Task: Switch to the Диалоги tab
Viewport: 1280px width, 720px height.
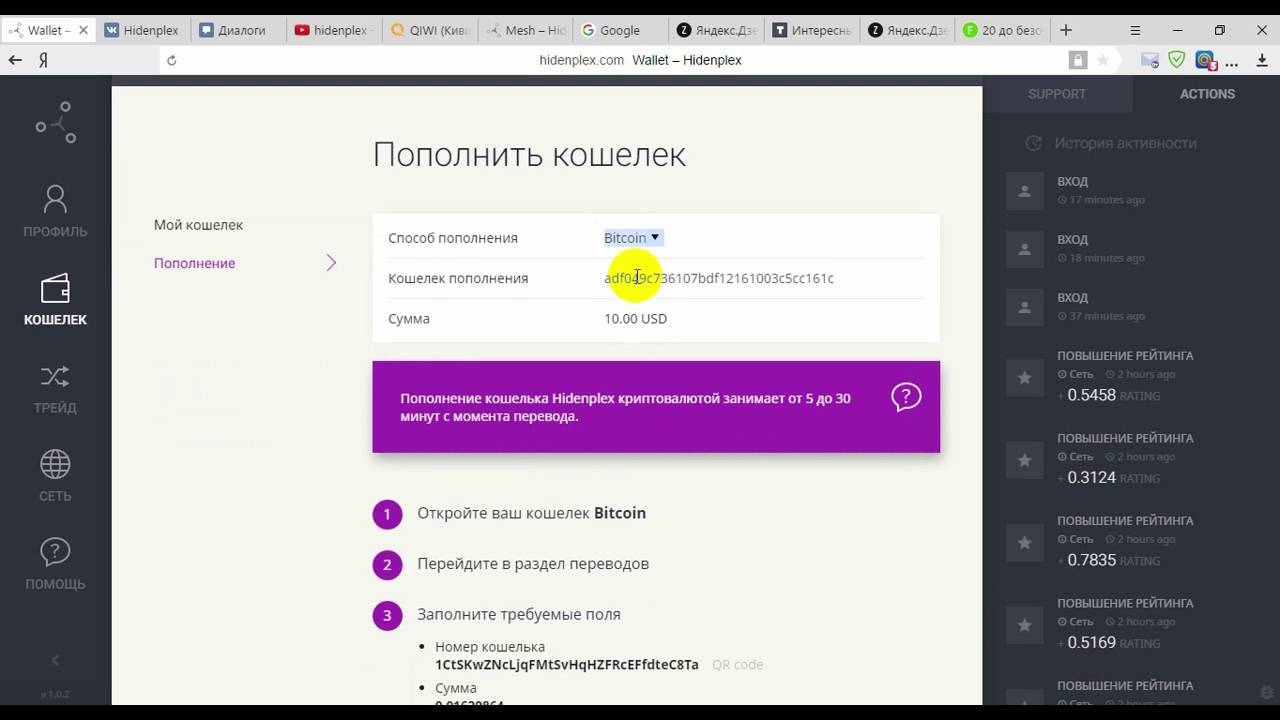Action: [237, 30]
